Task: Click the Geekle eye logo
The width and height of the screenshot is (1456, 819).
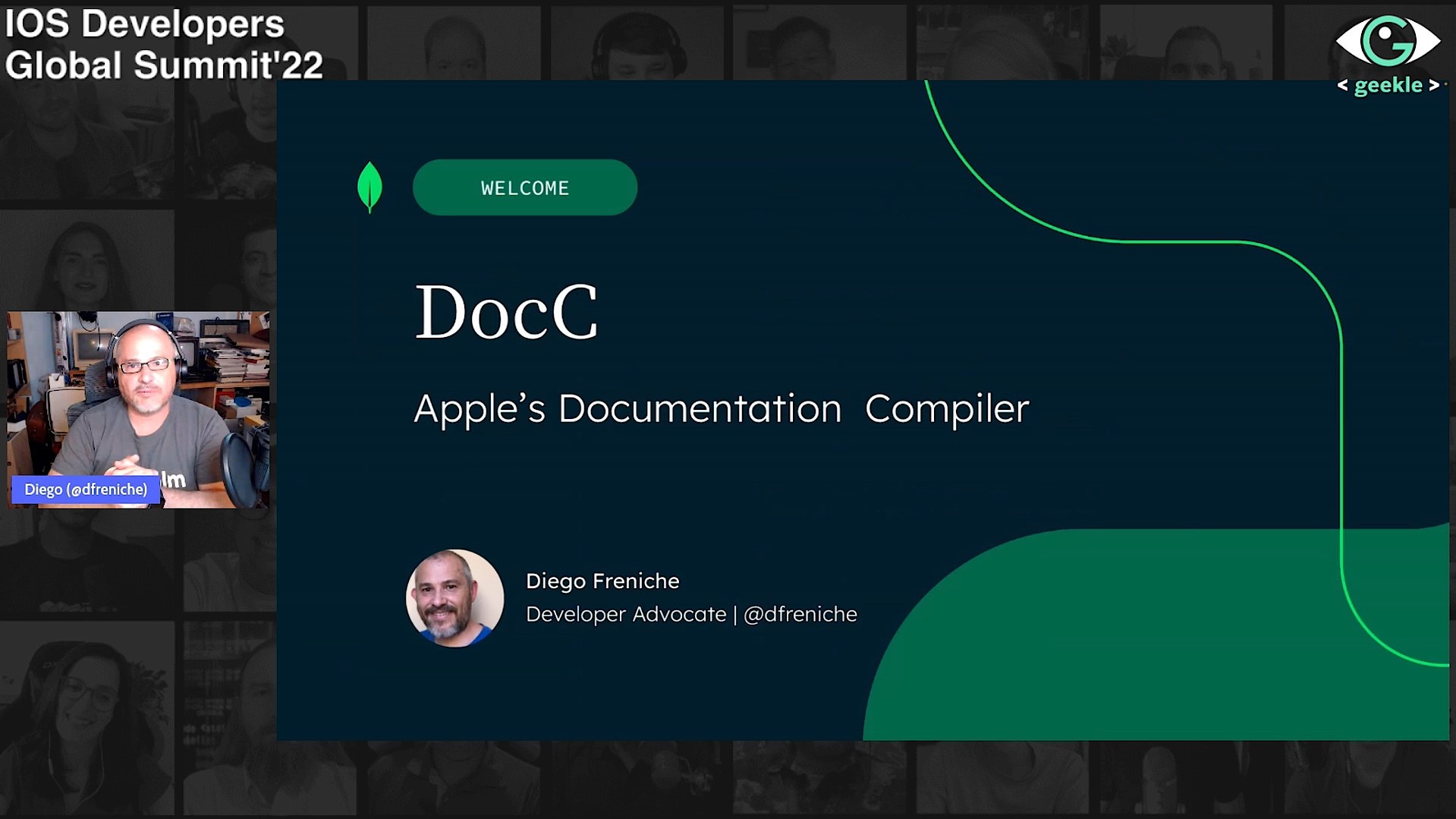Action: point(1388,41)
